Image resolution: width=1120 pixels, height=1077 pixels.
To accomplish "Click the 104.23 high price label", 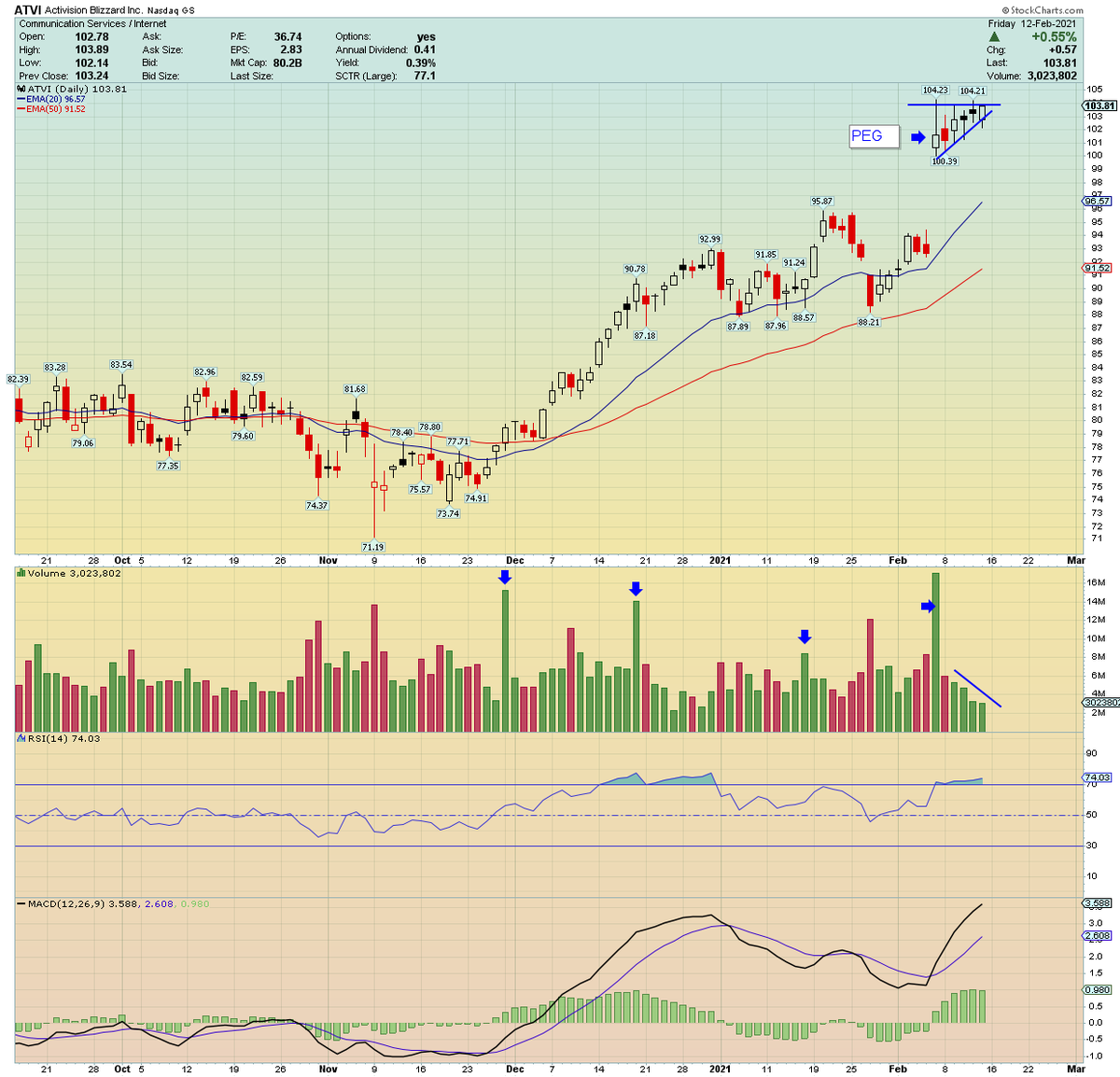I will coord(935,90).
